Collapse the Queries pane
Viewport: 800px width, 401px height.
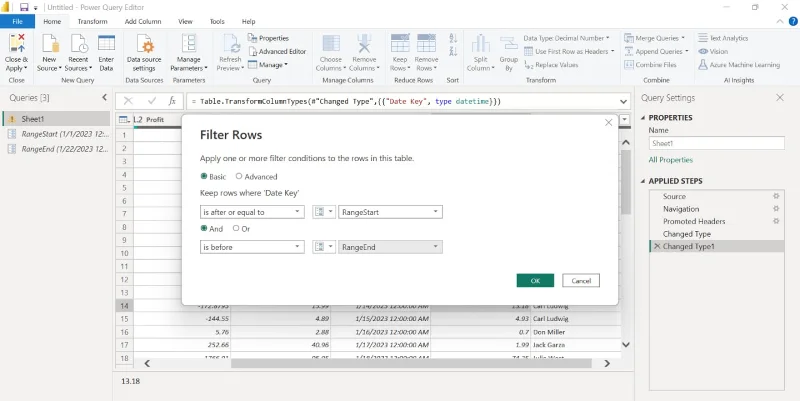105,97
